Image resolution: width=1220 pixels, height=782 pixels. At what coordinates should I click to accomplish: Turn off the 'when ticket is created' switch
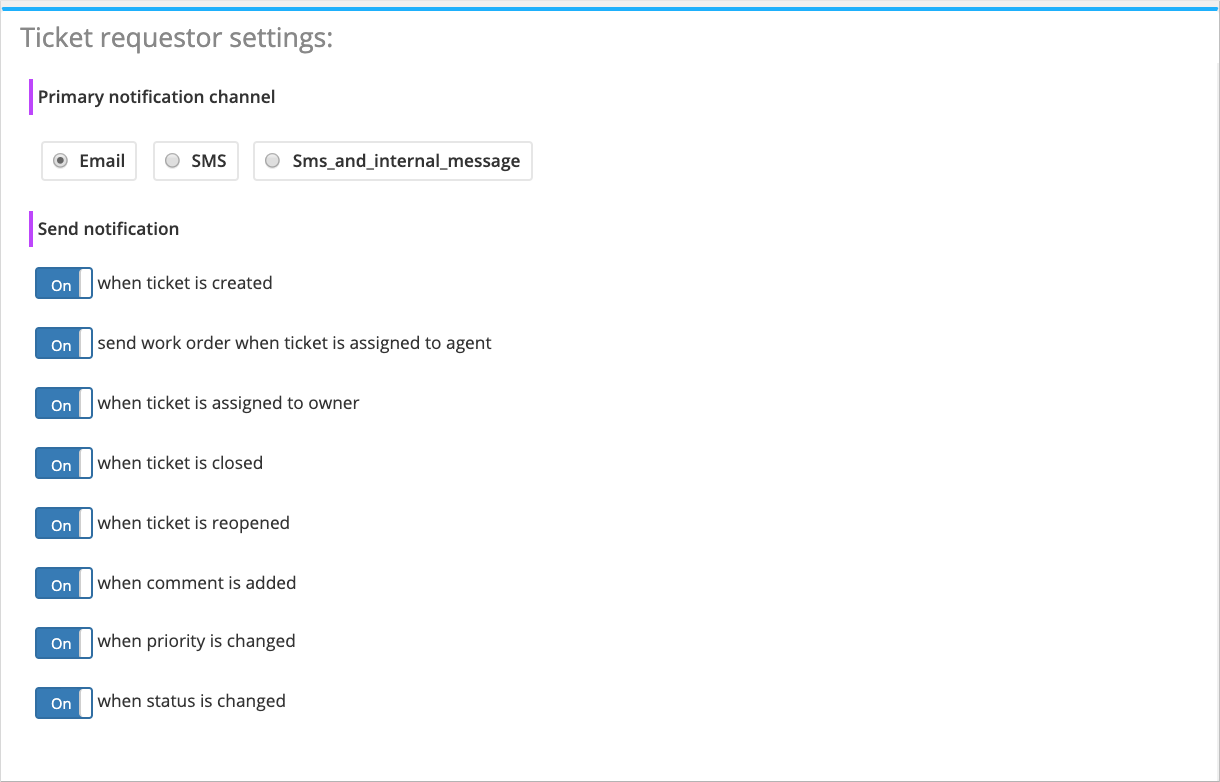64,284
